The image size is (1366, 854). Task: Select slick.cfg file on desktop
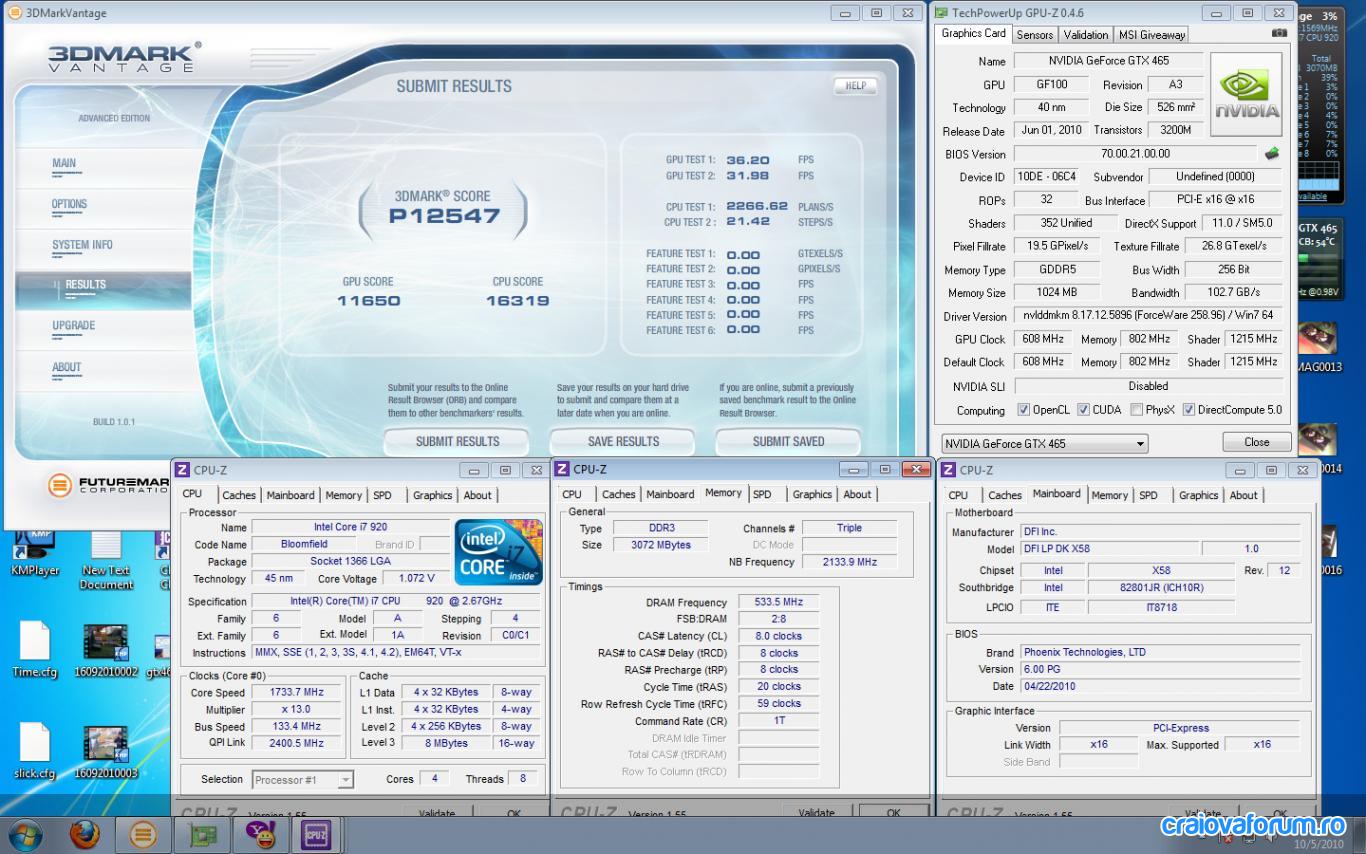(34, 751)
